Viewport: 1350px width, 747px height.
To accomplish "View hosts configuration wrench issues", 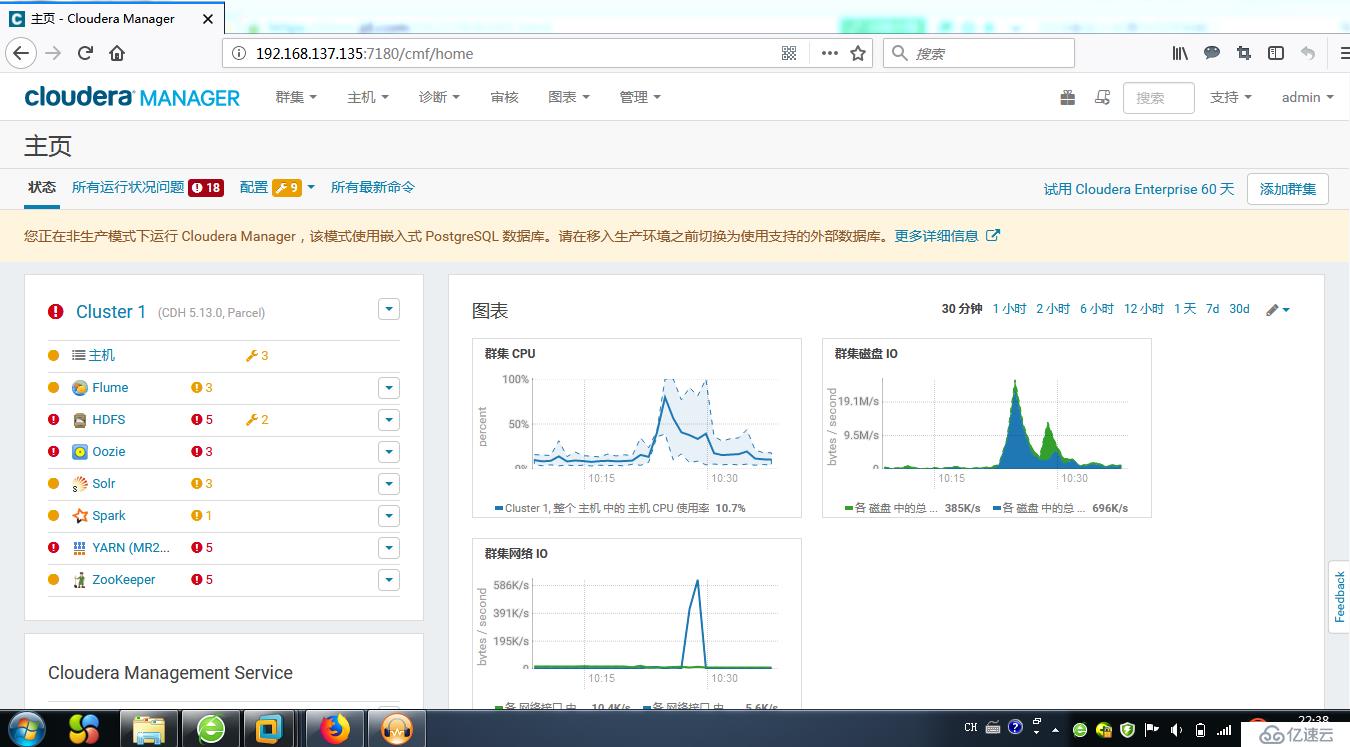I will coord(257,356).
